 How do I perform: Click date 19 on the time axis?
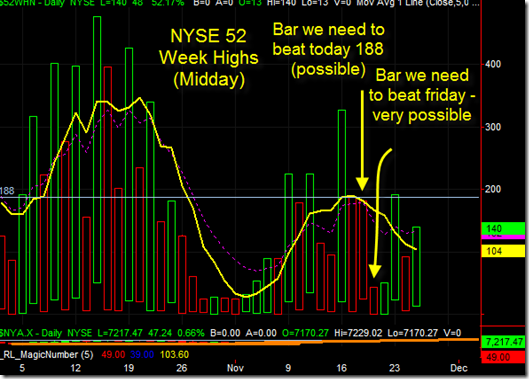pyautogui.click(x=129, y=368)
